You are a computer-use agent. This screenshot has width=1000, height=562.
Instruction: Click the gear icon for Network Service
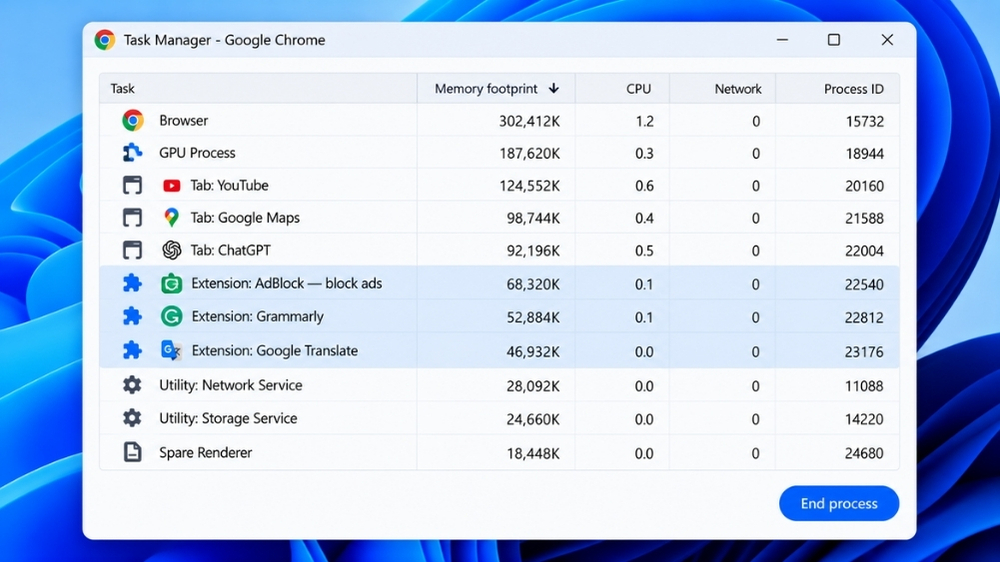[132, 385]
